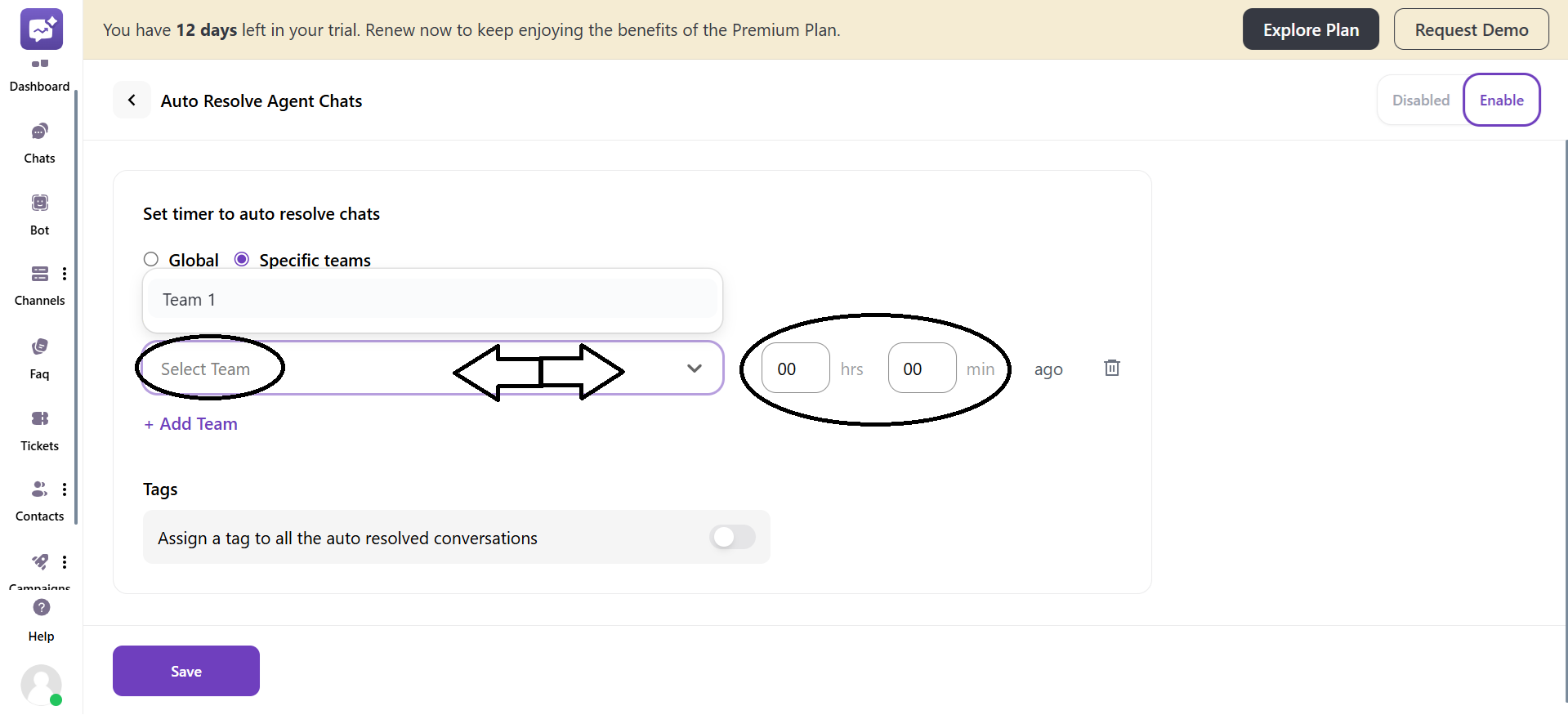The height and width of the screenshot is (715, 1568).
Task: Click the Save button
Action: (x=186, y=671)
